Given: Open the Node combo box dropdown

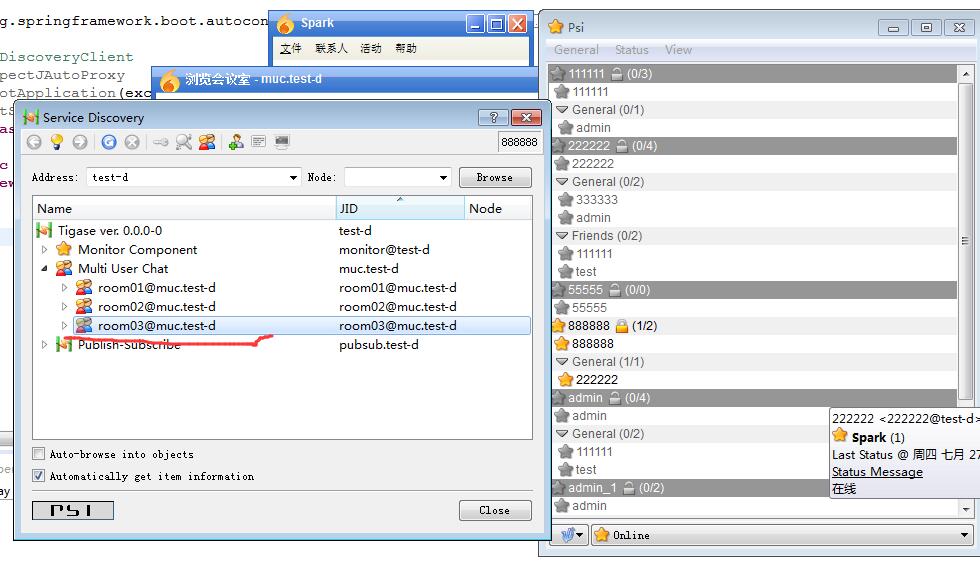Looking at the screenshot, I should click(443, 178).
